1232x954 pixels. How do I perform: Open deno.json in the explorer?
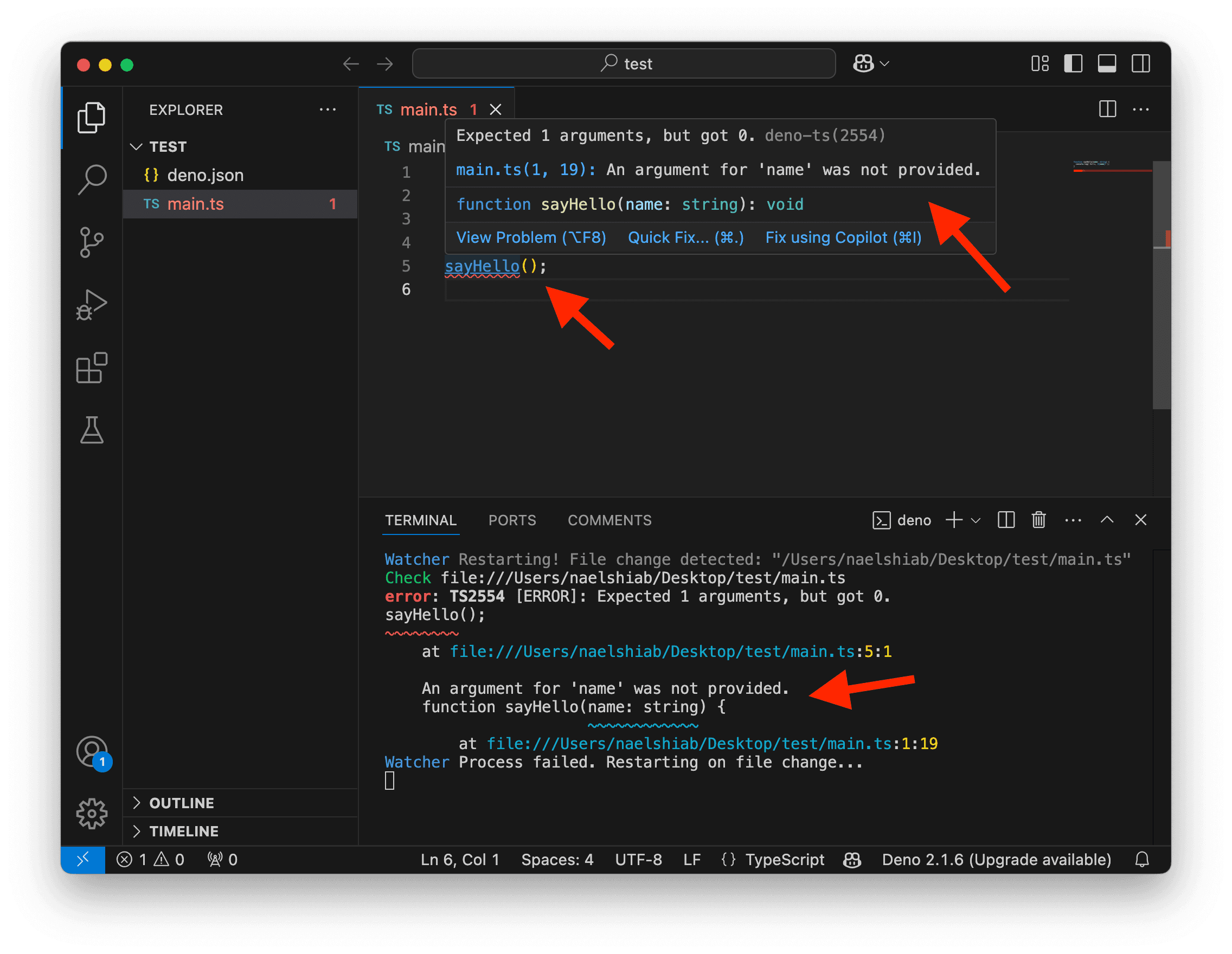(x=240, y=175)
